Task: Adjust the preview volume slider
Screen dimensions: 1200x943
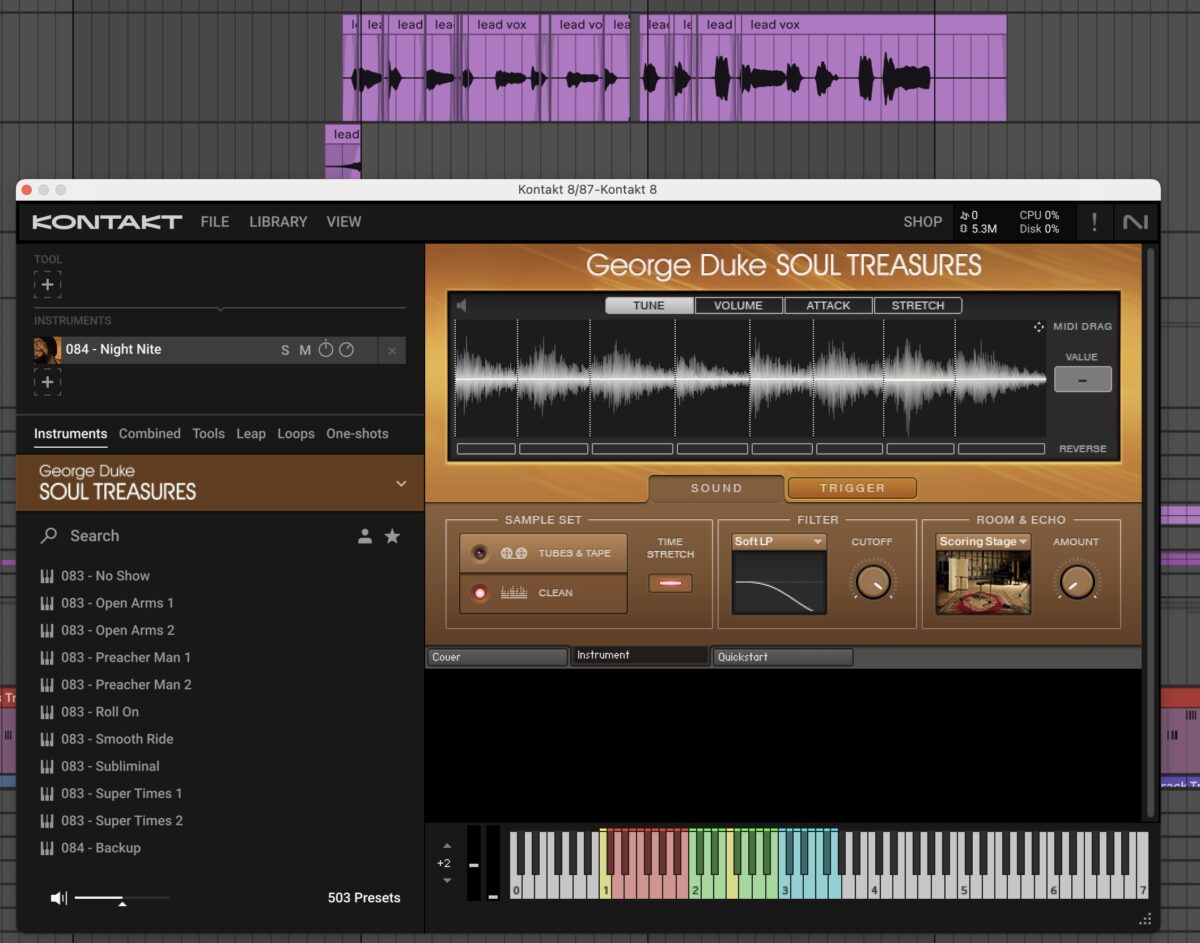Action: coord(122,899)
